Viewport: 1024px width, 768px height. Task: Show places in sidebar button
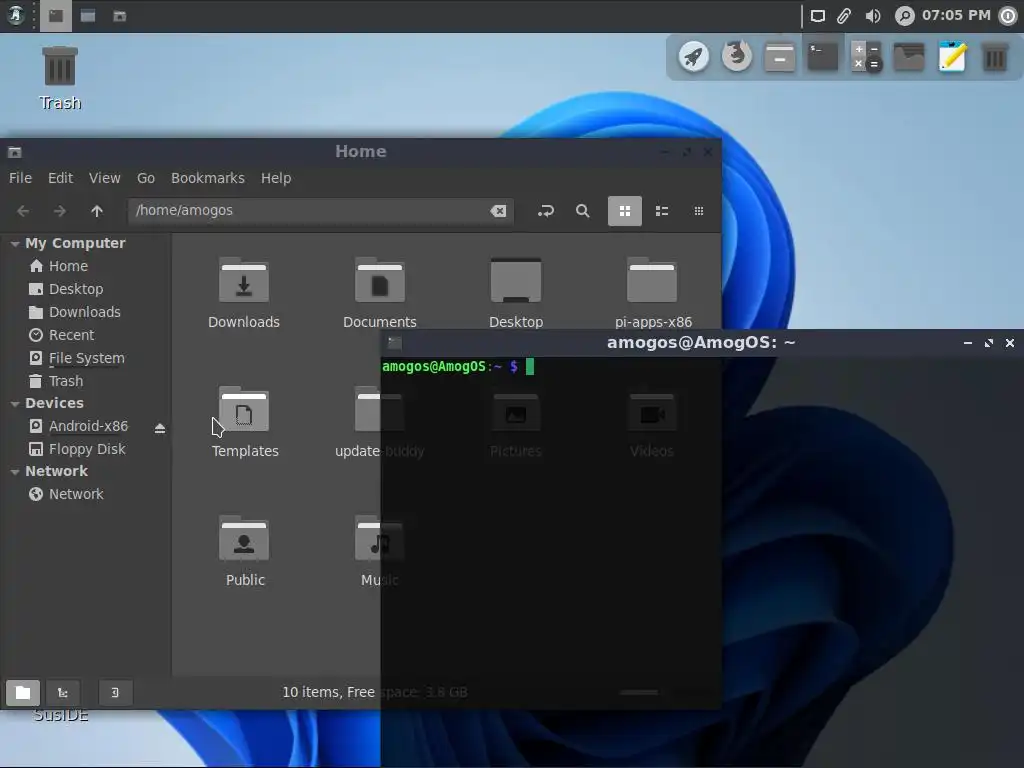[x=23, y=693]
